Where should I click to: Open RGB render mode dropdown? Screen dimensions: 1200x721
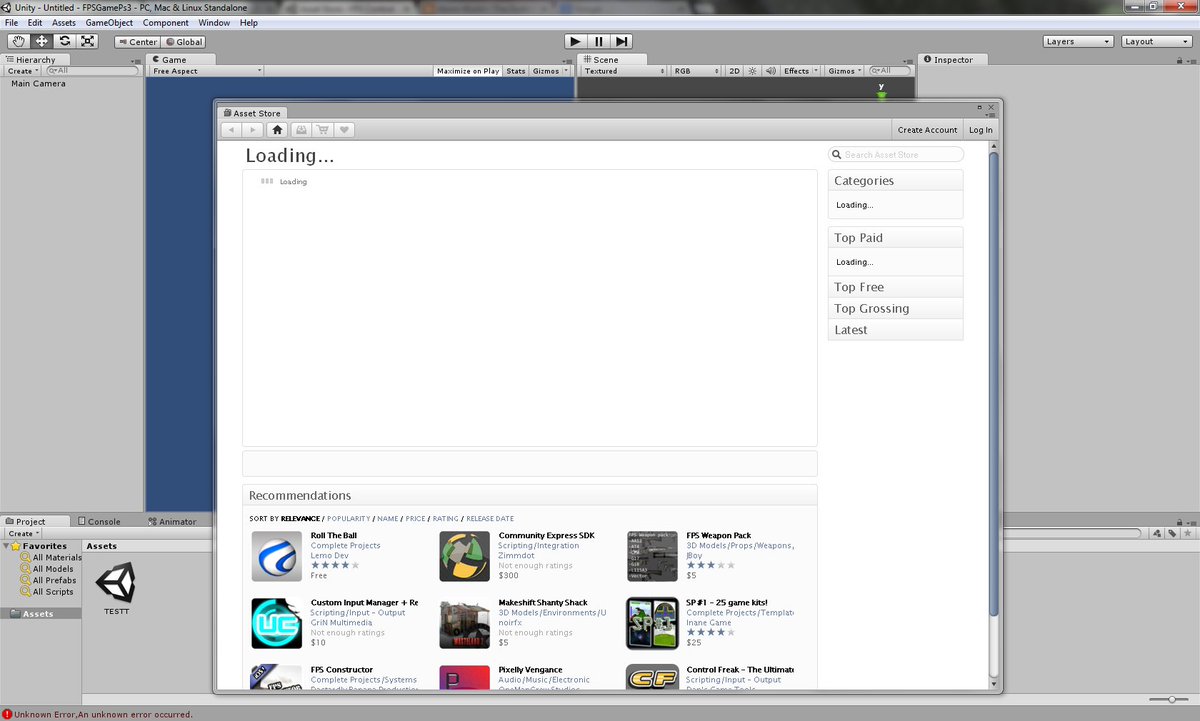pyautogui.click(x=695, y=71)
